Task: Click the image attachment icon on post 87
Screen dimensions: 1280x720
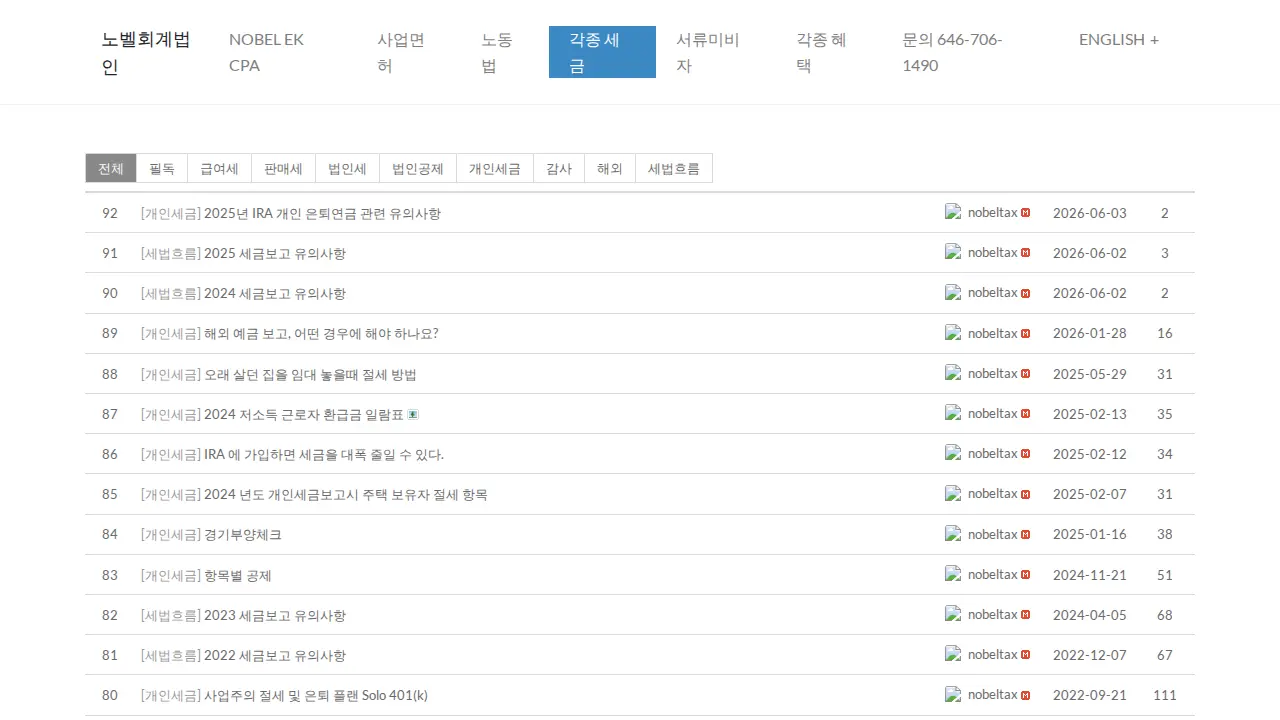Action: pyautogui.click(x=413, y=414)
